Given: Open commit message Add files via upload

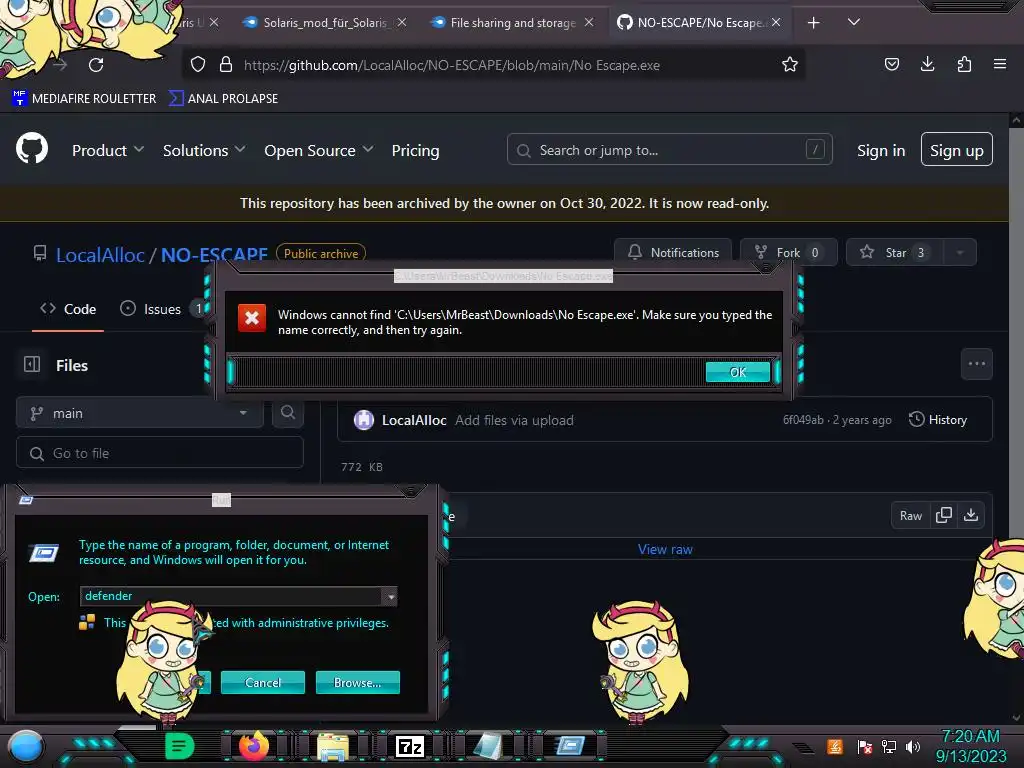Looking at the screenshot, I should 514,420.
